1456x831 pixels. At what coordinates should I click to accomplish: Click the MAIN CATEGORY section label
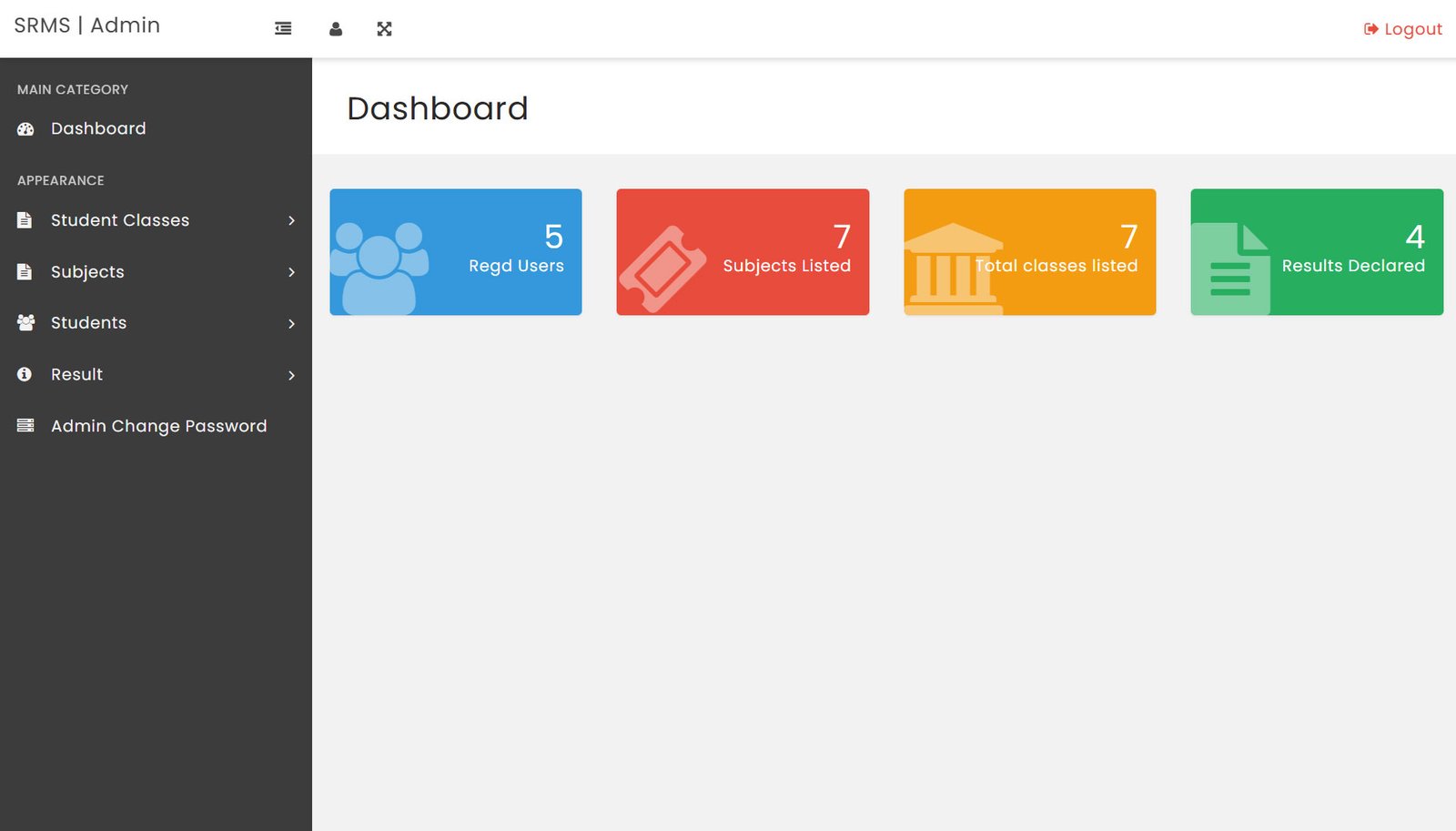pyautogui.click(x=73, y=89)
